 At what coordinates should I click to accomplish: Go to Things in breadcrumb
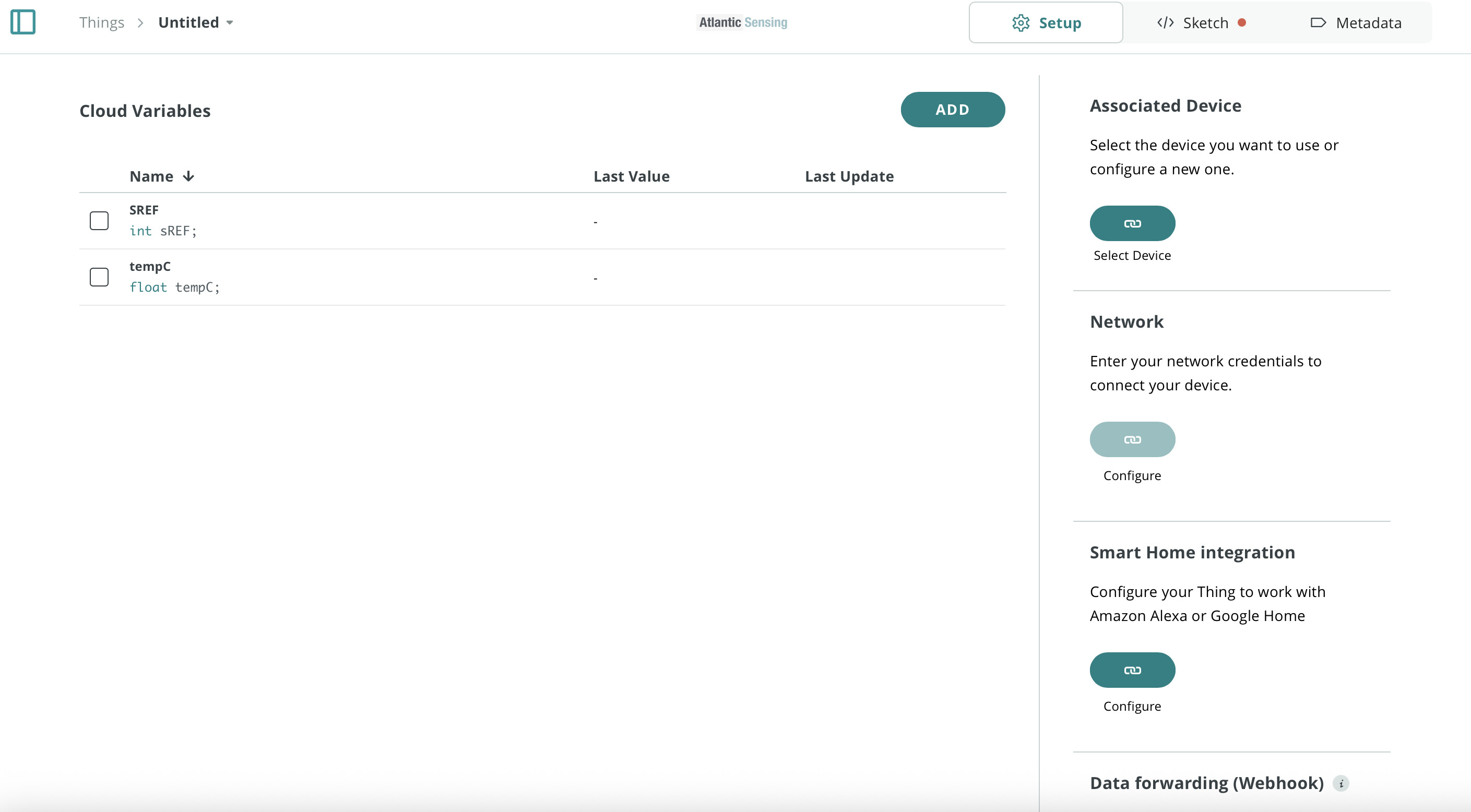point(102,23)
